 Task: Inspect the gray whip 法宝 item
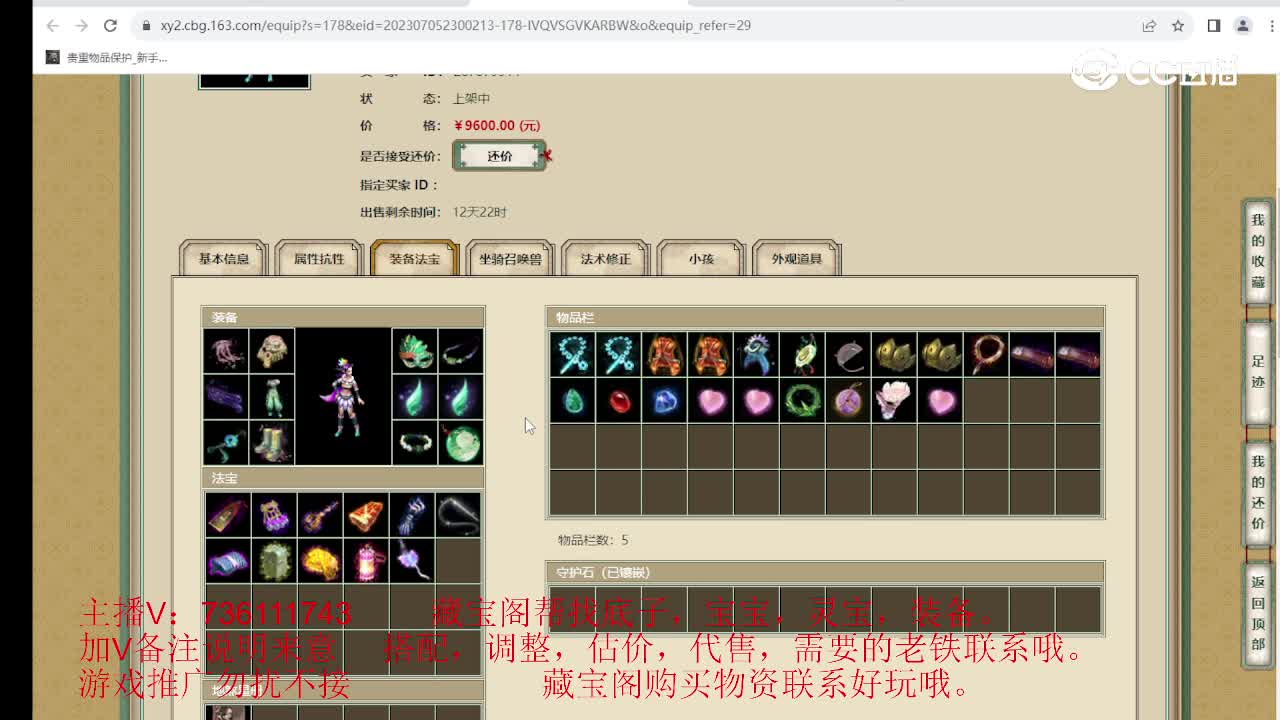pyautogui.click(x=458, y=515)
